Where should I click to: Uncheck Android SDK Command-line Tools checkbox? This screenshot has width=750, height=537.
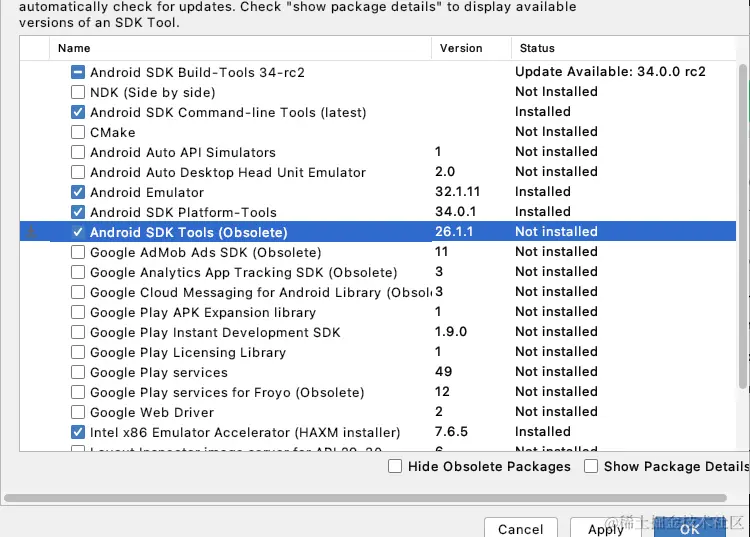click(x=77, y=112)
